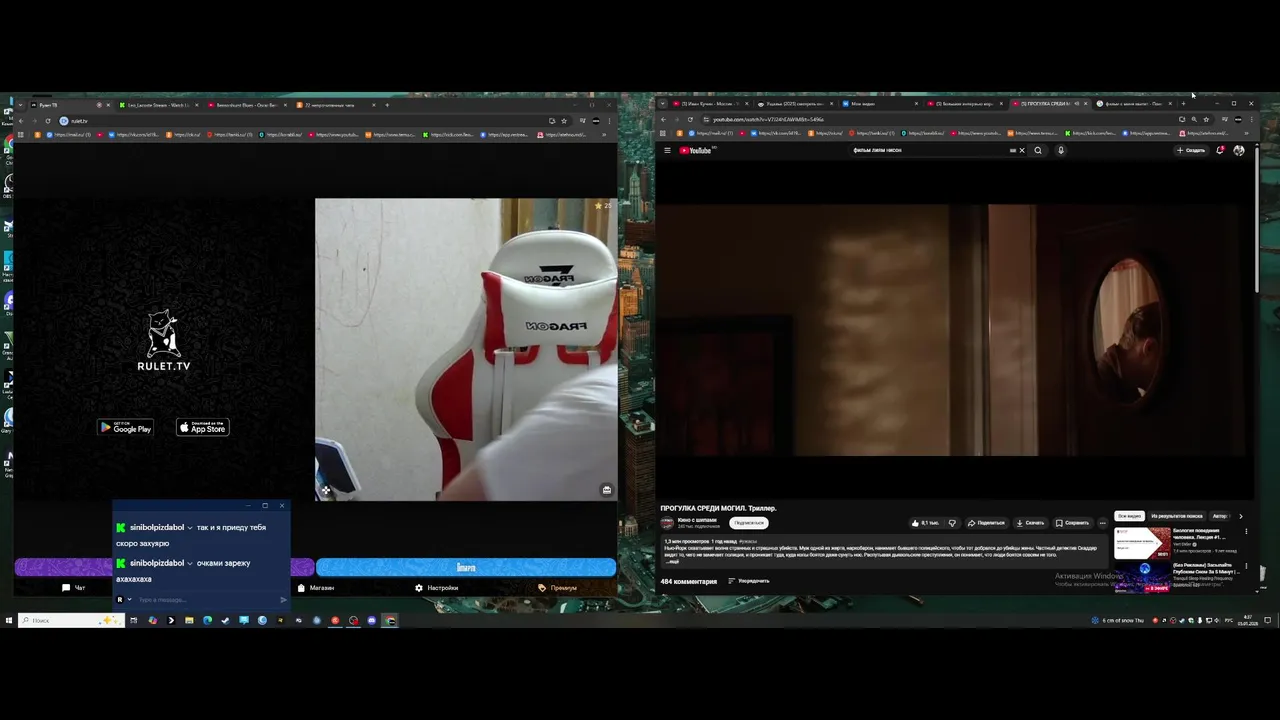Download on the App Store badge
Image resolution: width=1280 pixels, height=720 pixels.
[x=203, y=428]
